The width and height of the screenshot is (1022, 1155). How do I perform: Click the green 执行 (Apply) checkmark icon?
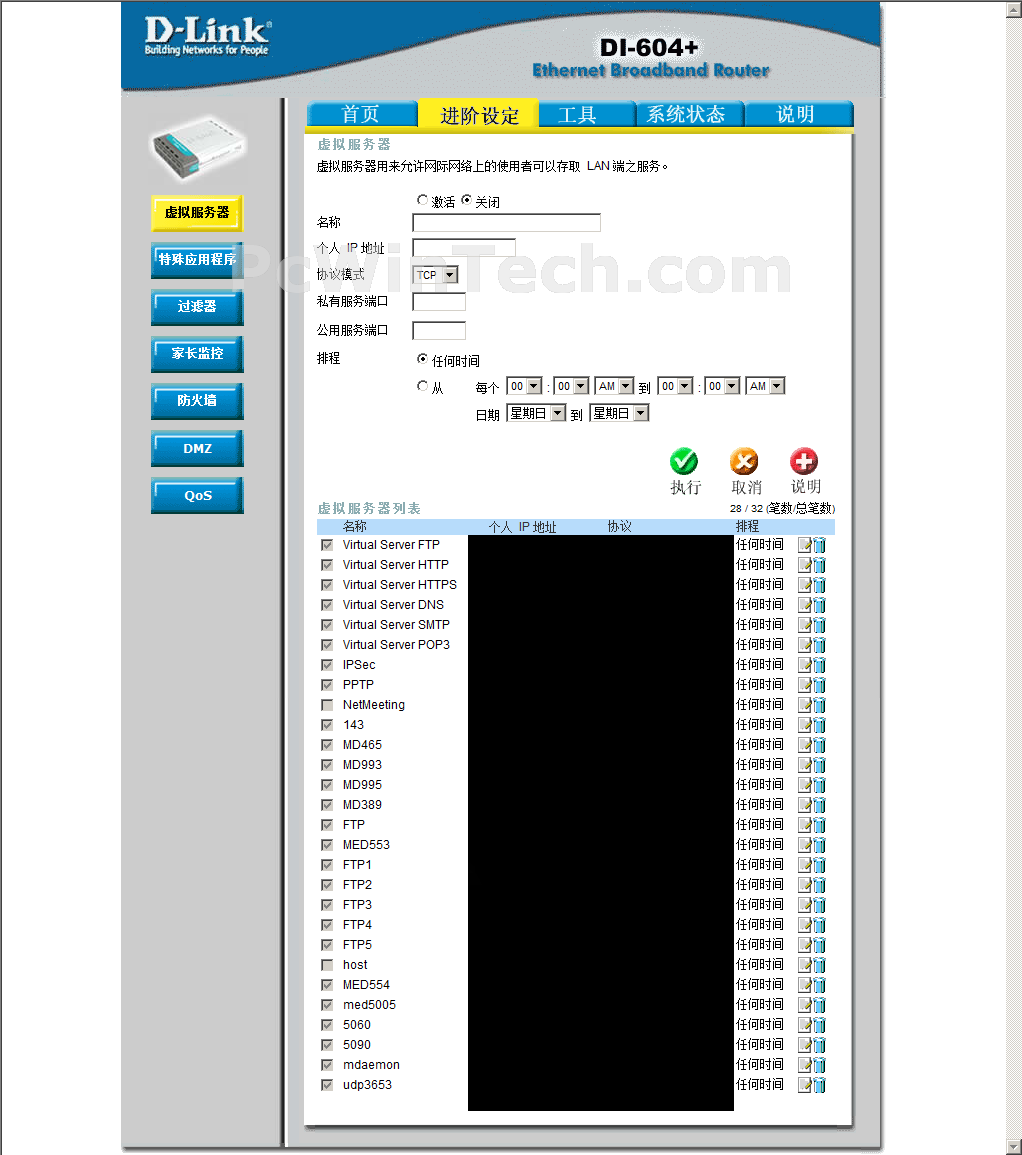[x=684, y=461]
